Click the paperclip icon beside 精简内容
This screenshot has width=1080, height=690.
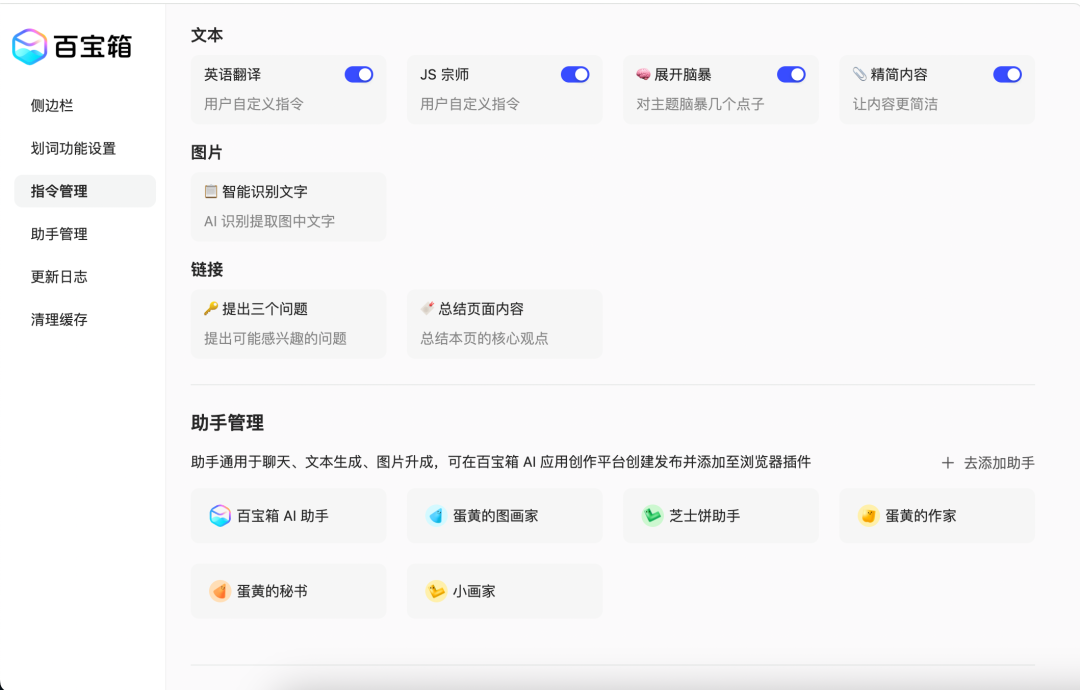pos(860,74)
